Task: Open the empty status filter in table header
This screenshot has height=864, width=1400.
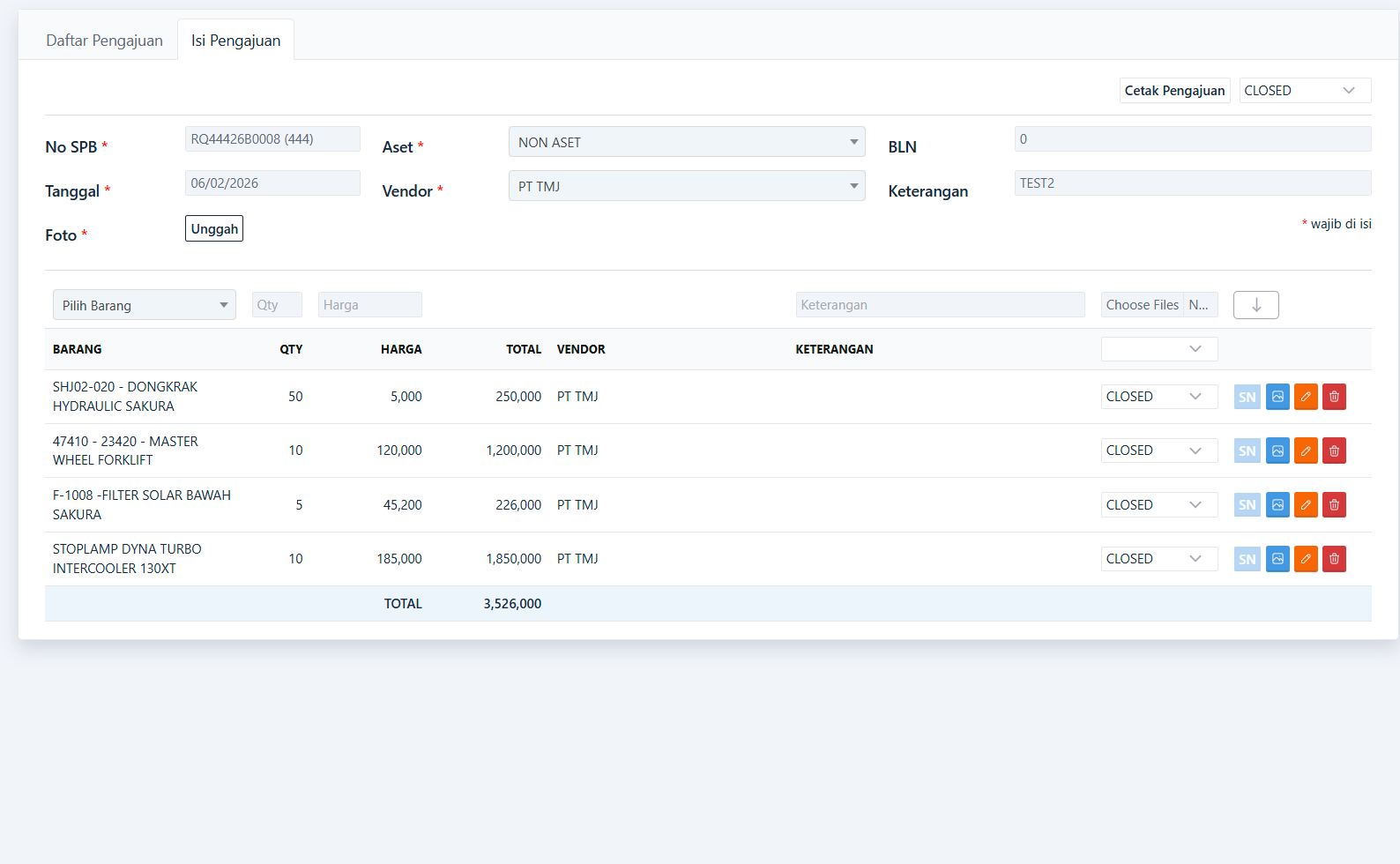Action: point(1158,349)
